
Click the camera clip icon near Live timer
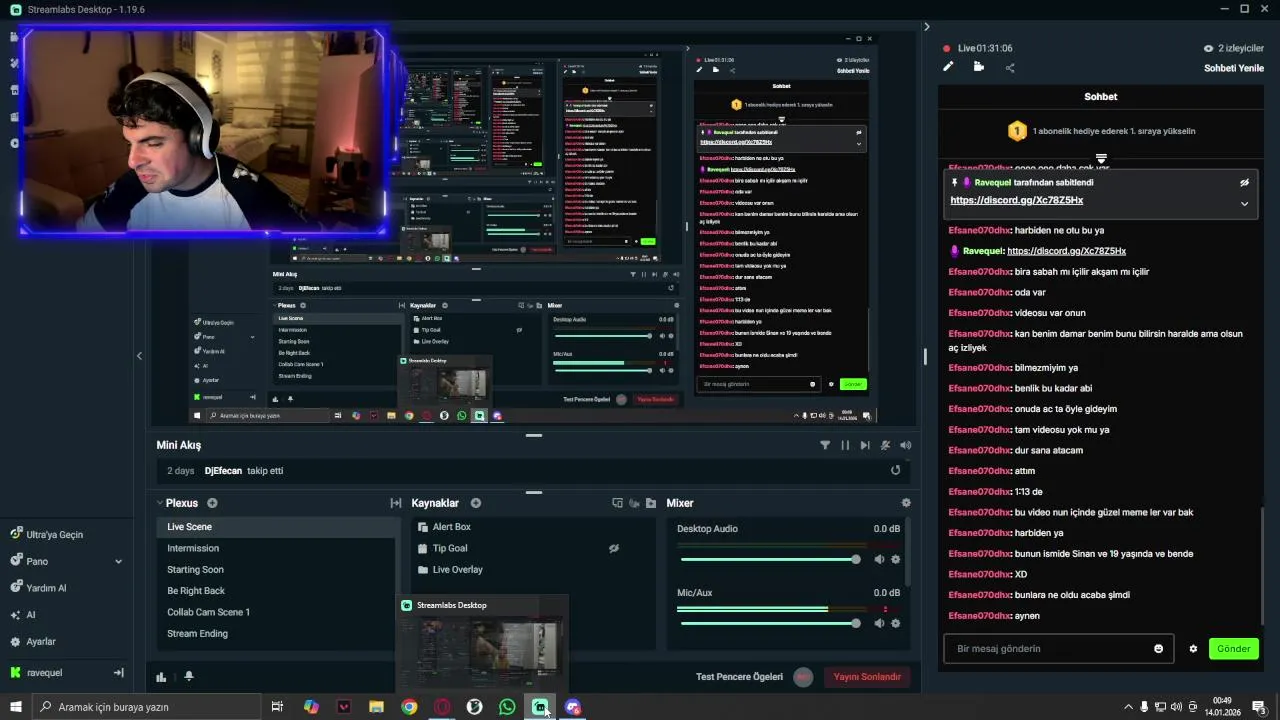(x=979, y=67)
